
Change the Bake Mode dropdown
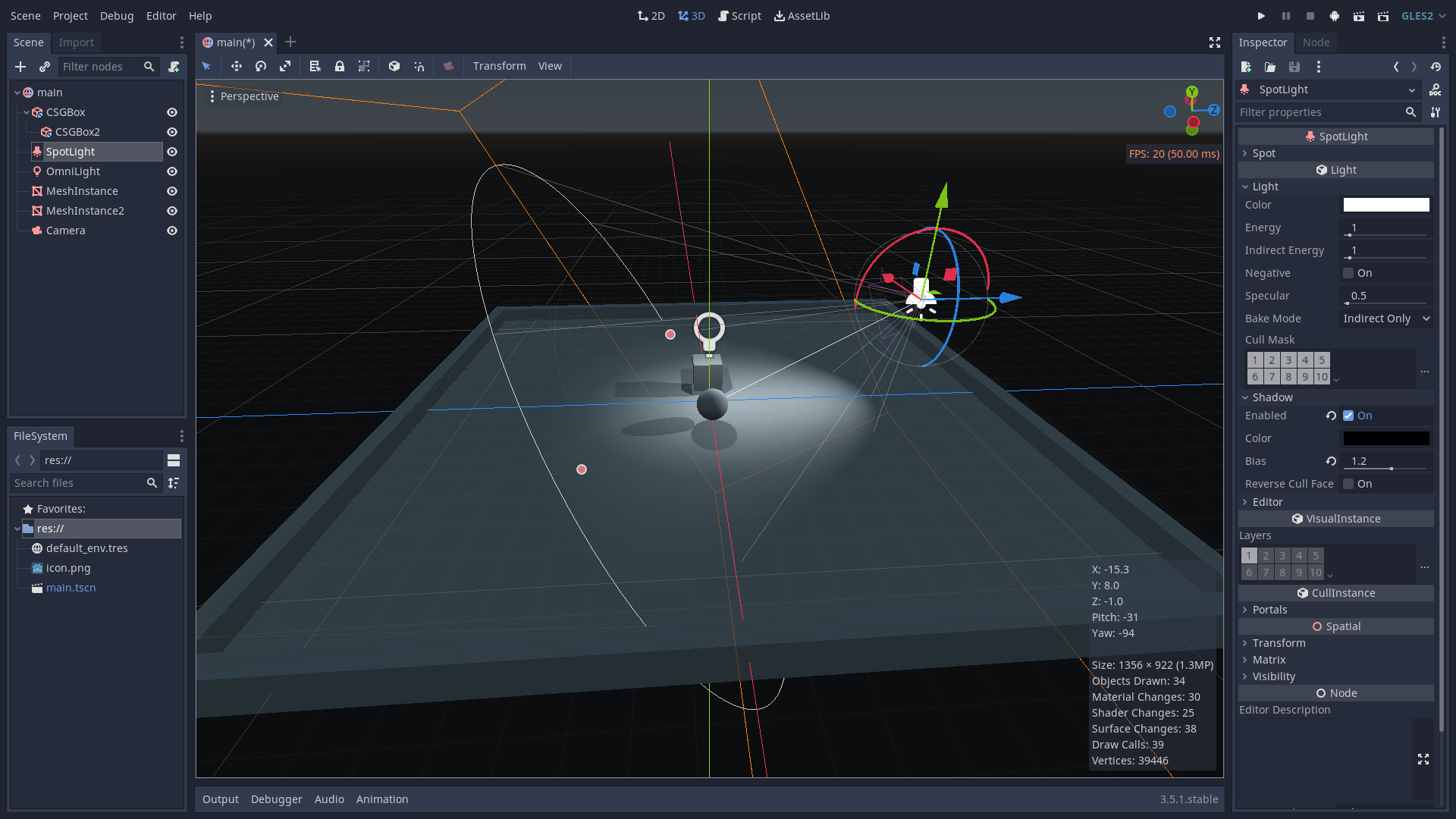tap(1385, 318)
